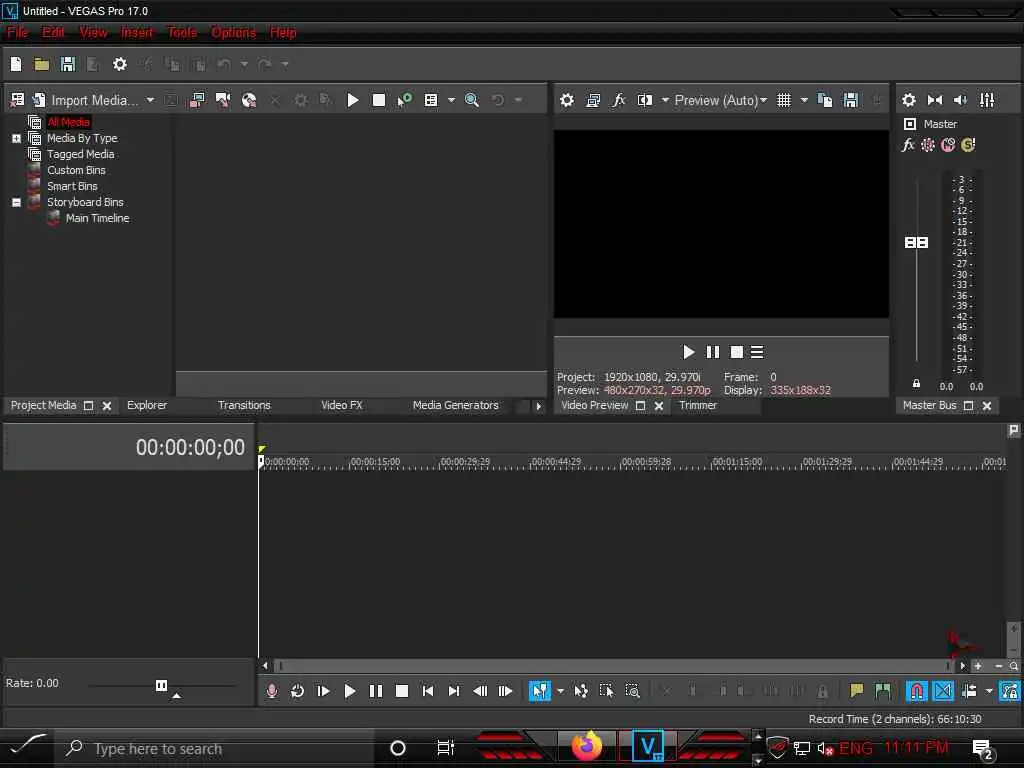Image resolution: width=1024 pixels, height=768 pixels.
Task: Click the search media magnifier icon
Action: [x=472, y=100]
